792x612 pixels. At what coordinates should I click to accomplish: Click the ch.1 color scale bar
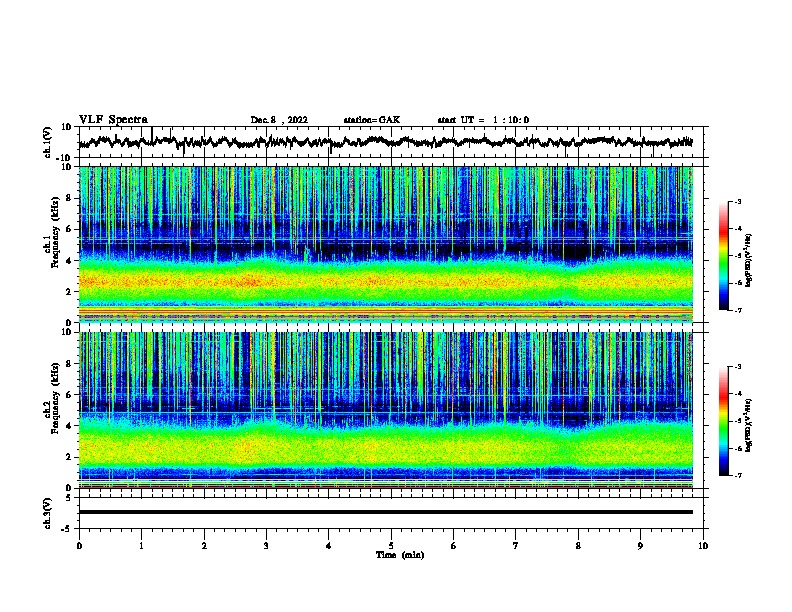click(724, 256)
